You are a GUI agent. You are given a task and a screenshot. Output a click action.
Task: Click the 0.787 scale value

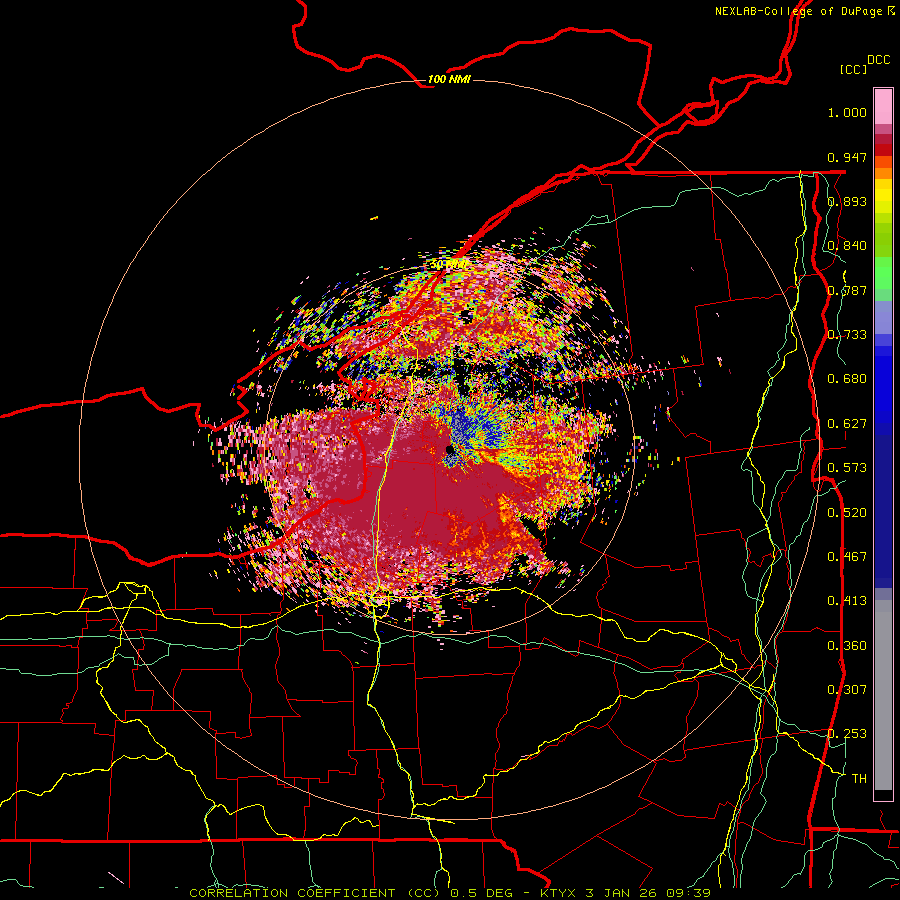(847, 290)
